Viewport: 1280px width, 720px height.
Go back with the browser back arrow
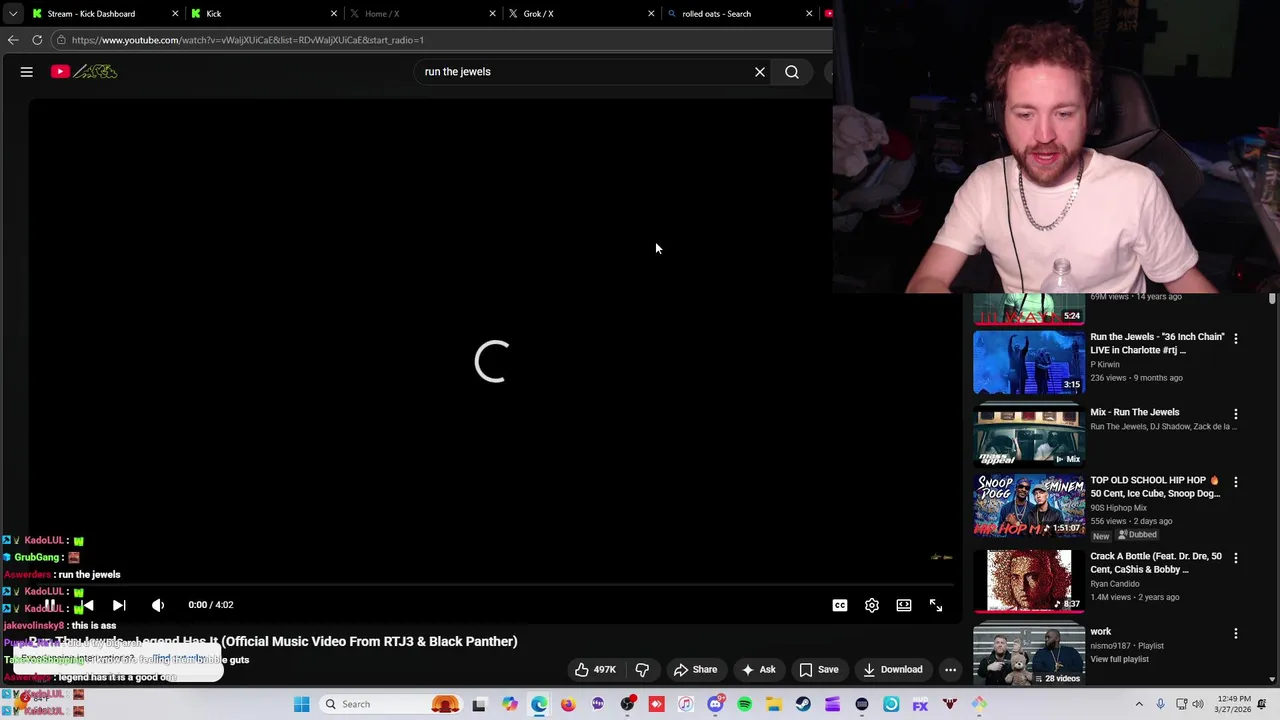pyautogui.click(x=13, y=40)
